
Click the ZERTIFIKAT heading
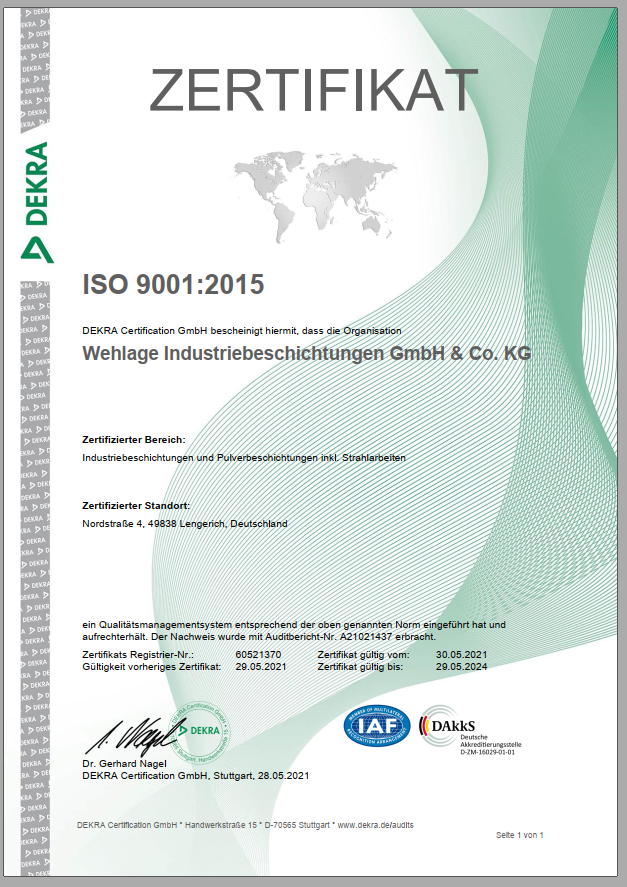click(x=314, y=90)
